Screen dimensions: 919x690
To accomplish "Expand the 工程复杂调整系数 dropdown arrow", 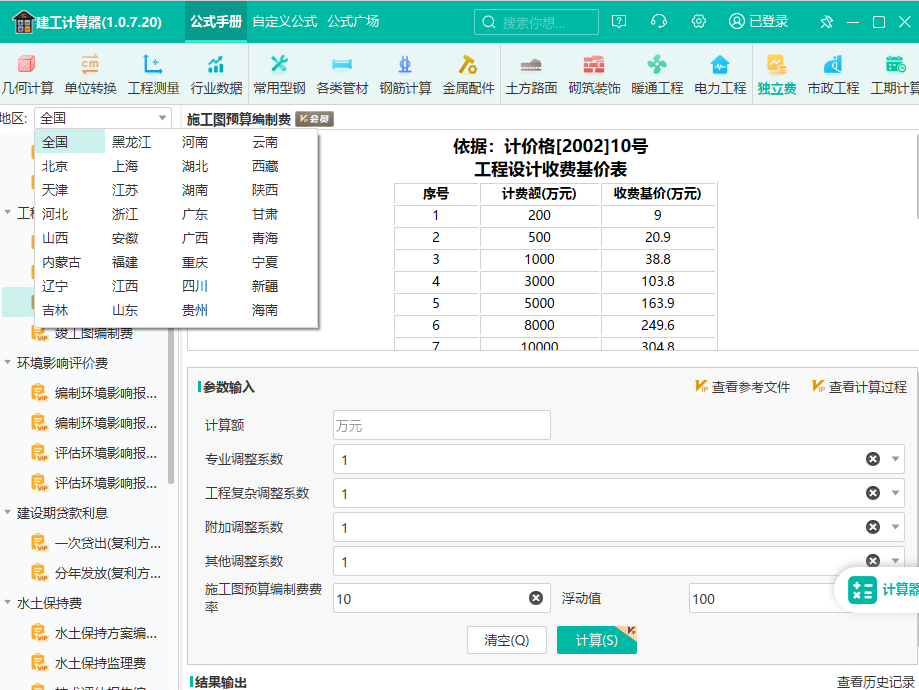I will (895, 493).
